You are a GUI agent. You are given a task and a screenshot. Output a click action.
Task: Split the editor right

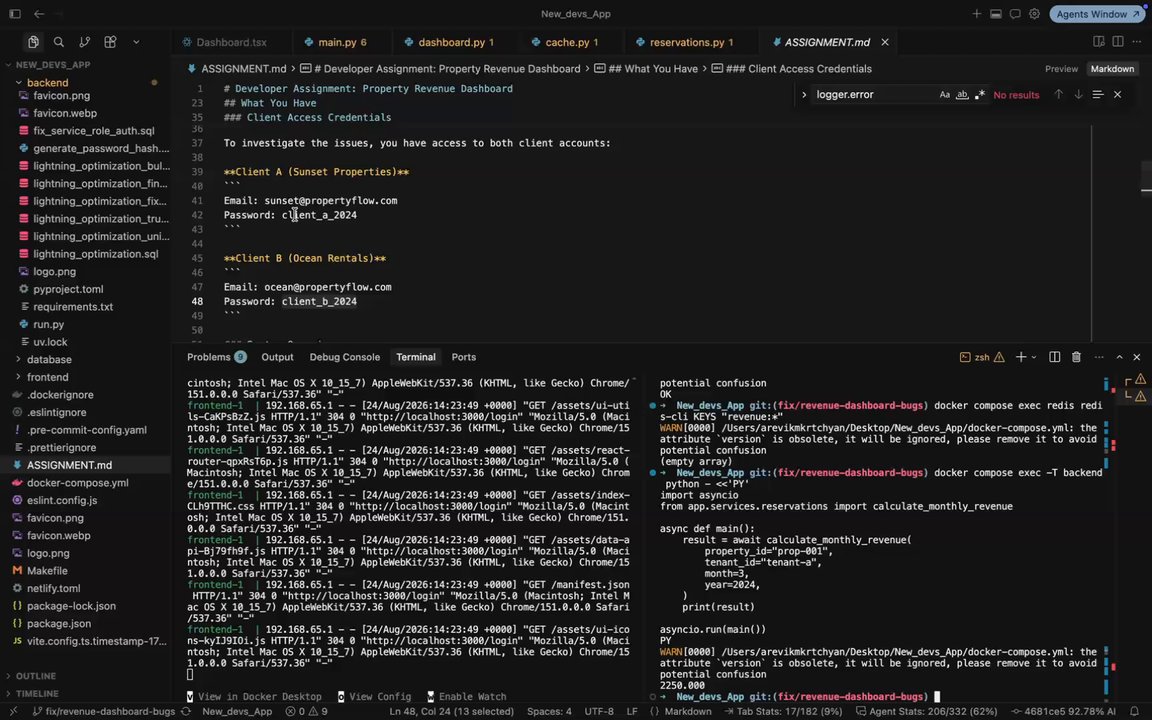click(x=1117, y=42)
